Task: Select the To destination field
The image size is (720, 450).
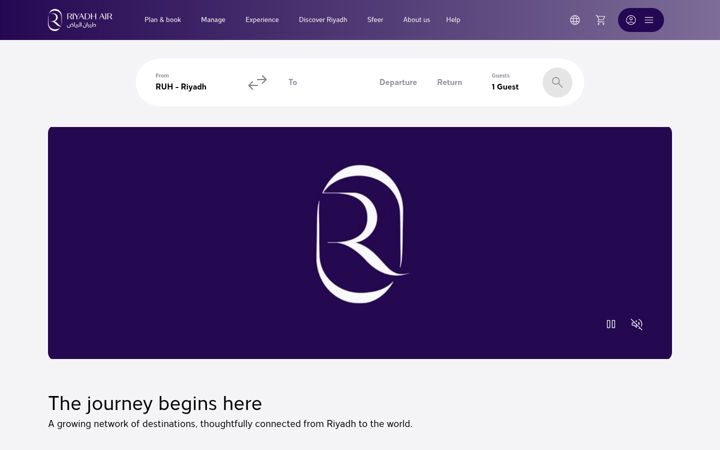Action: [x=292, y=82]
